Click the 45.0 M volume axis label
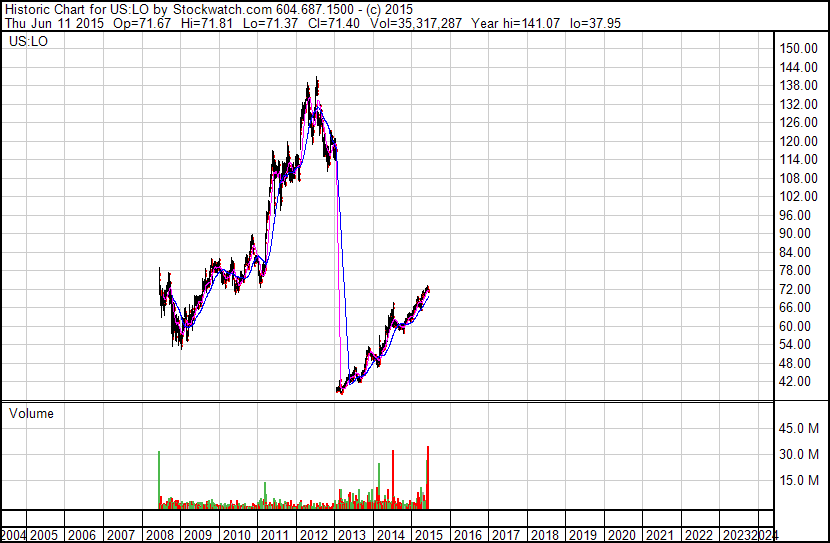830x543 pixels. (798, 428)
